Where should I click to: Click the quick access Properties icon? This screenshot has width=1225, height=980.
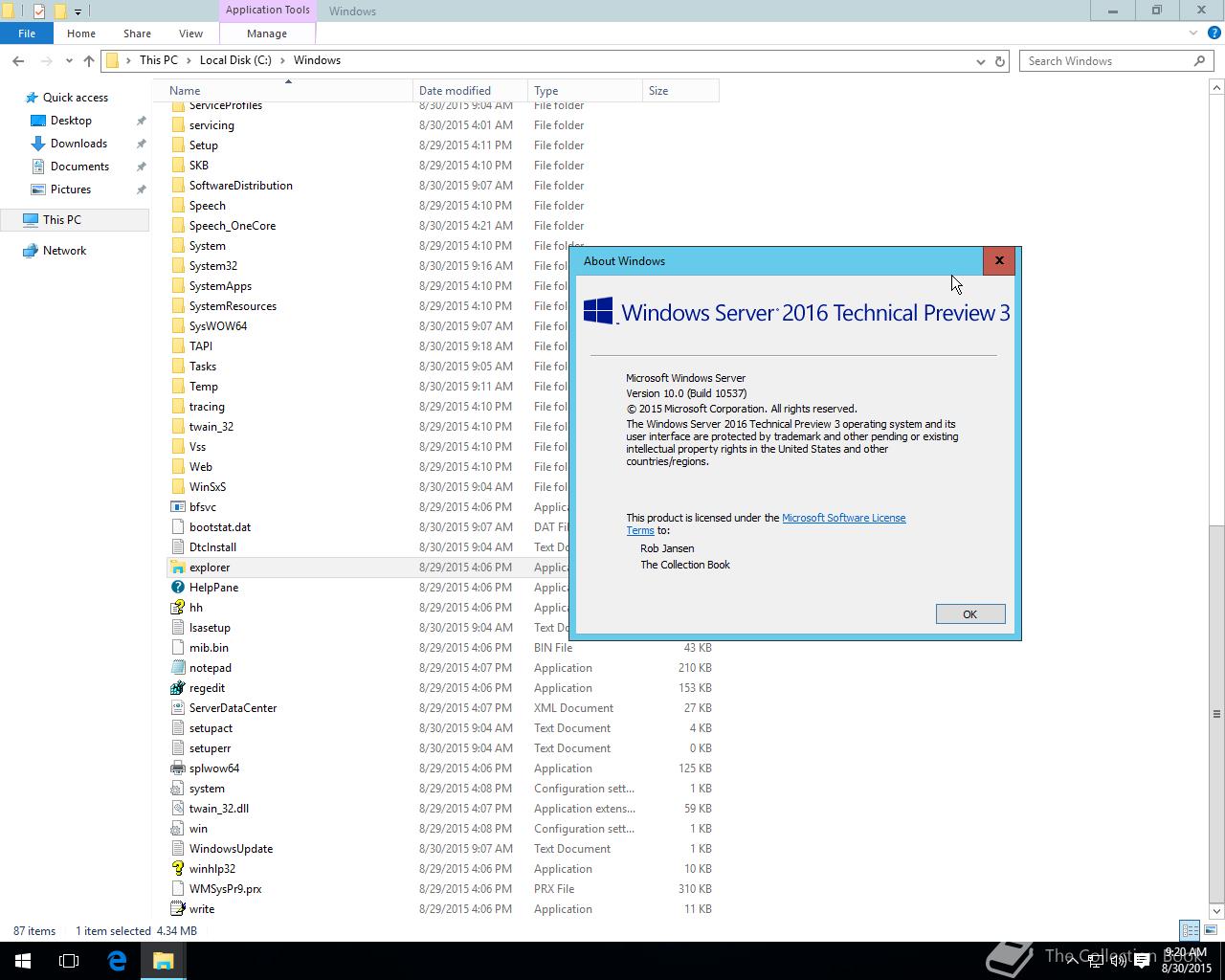(38, 11)
